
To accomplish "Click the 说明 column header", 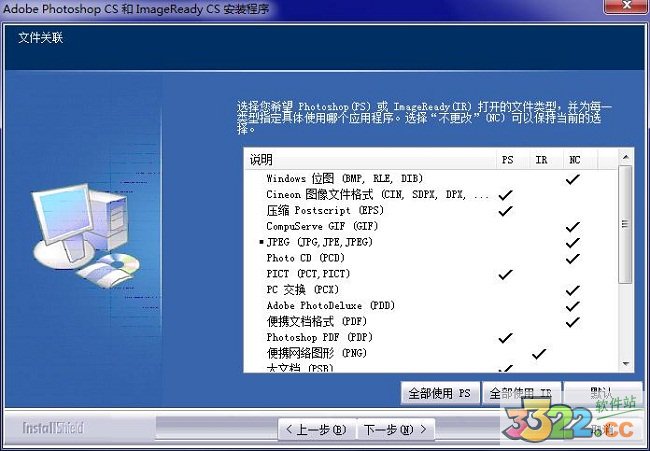I will (370, 160).
